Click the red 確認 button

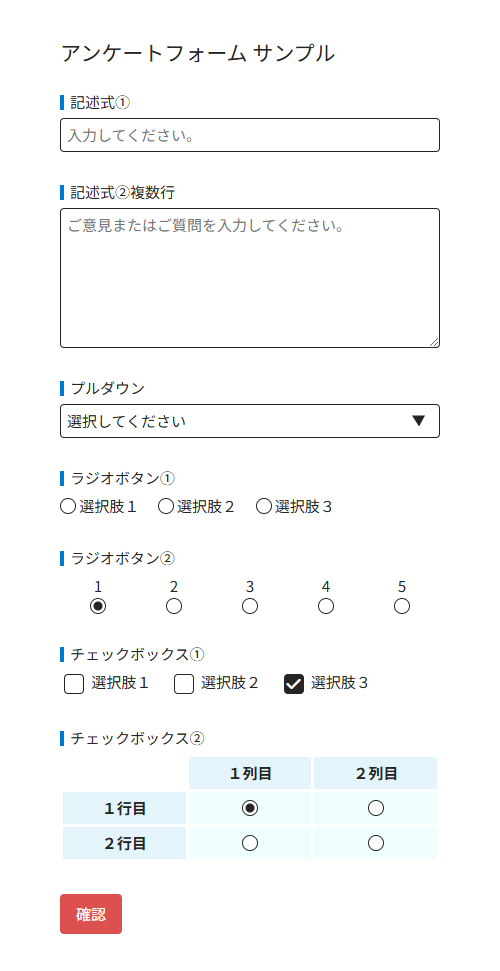tap(91, 913)
